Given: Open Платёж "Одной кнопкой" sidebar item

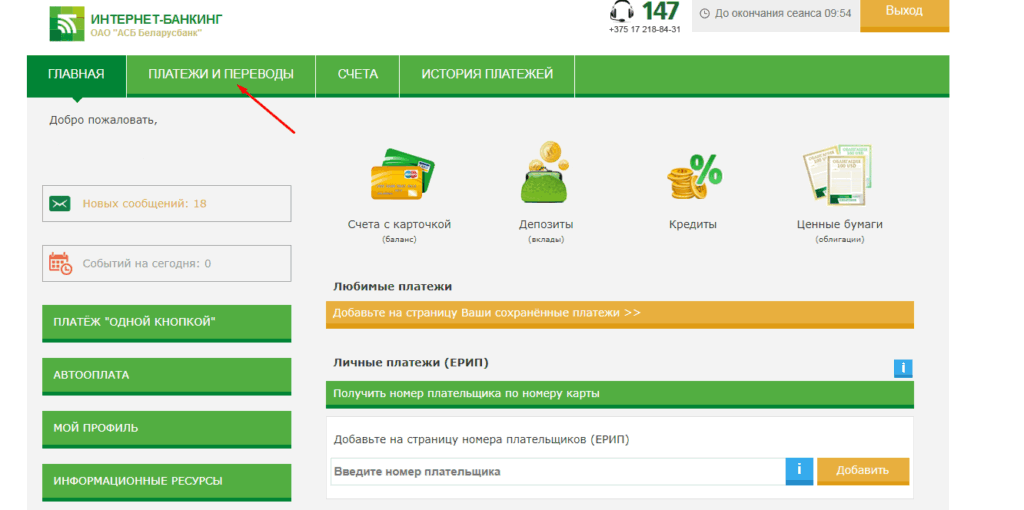Looking at the screenshot, I should tap(166, 322).
